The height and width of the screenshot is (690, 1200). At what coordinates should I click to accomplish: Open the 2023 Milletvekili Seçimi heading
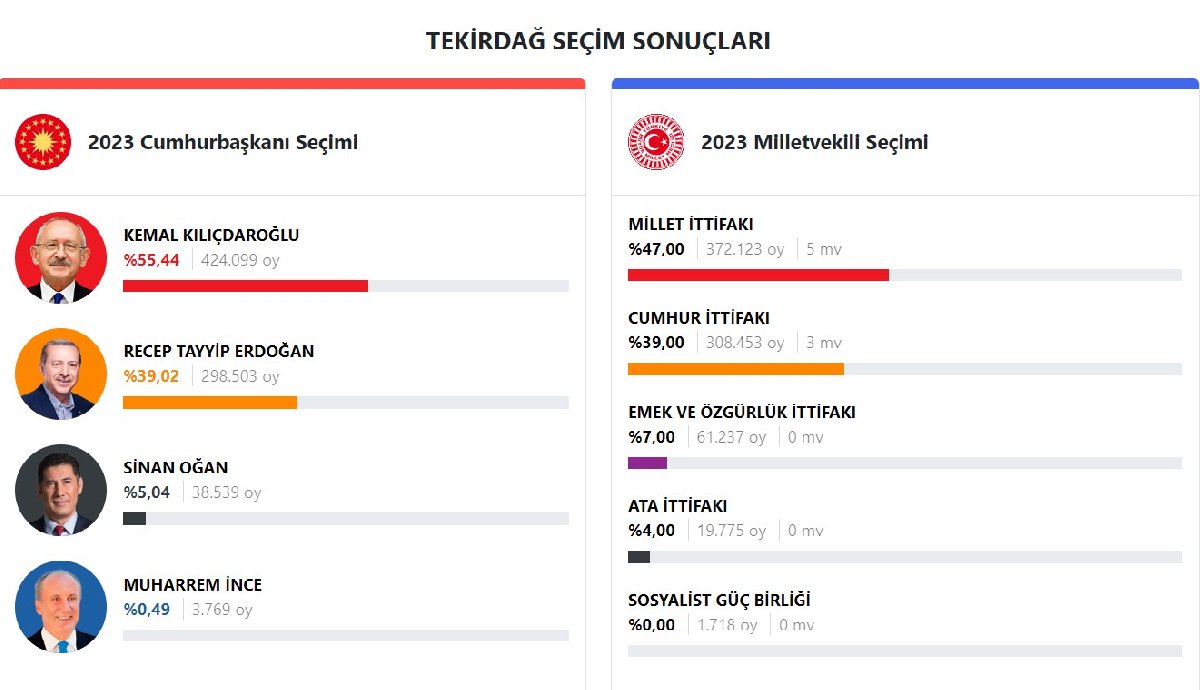(814, 142)
